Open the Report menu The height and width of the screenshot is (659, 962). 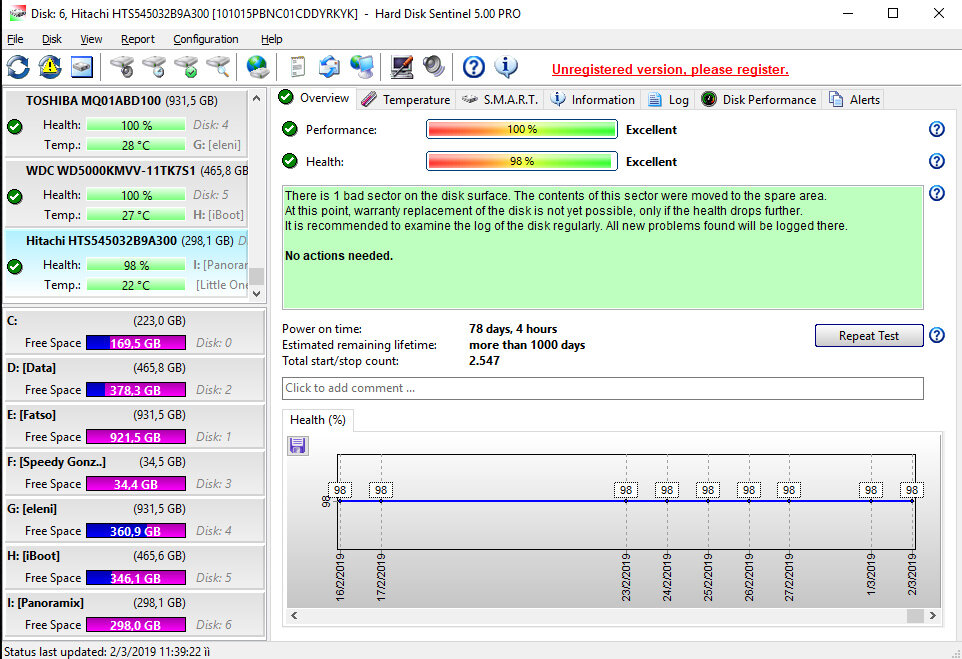[137, 39]
